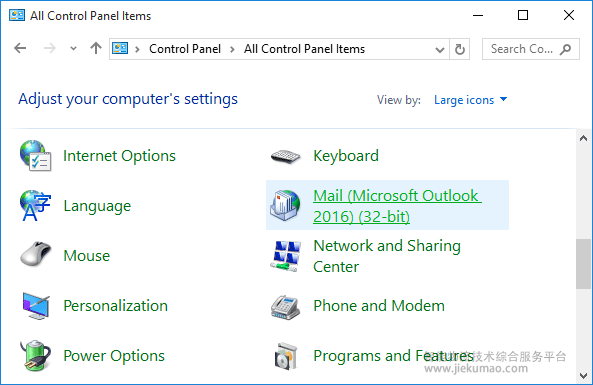Go back with the left arrow

coord(20,48)
